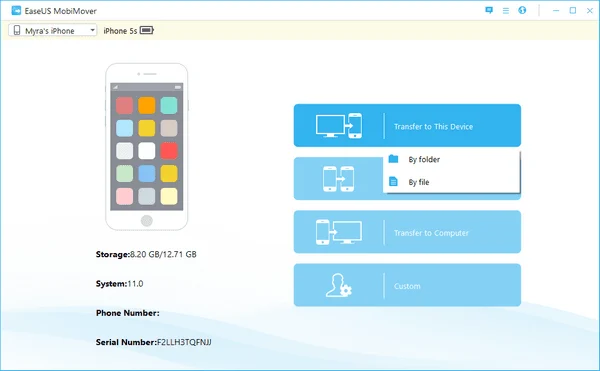
Task: Click the Transfer to Computer button
Action: [x=407, y=232]
